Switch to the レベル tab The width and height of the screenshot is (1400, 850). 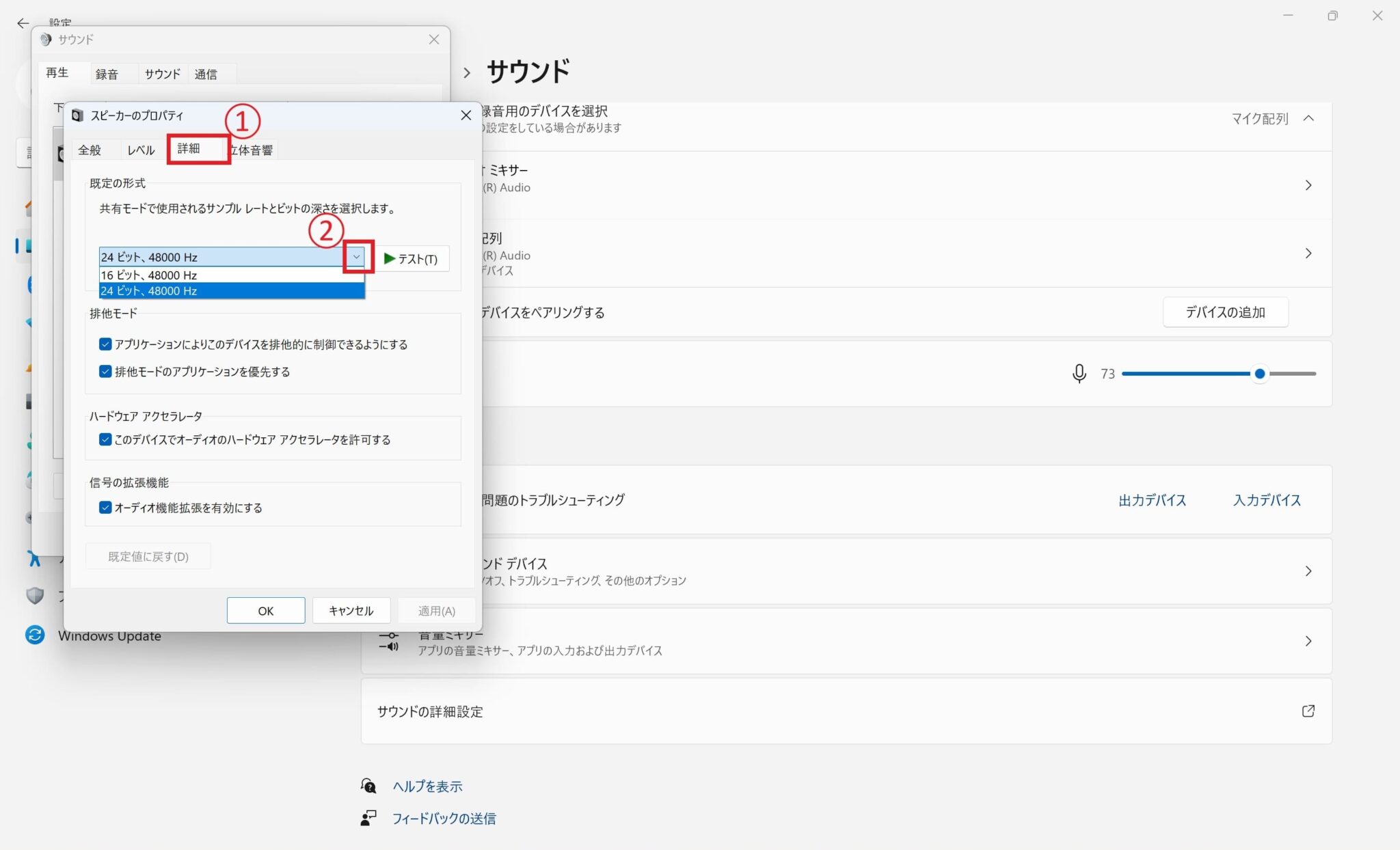point(141,150)
